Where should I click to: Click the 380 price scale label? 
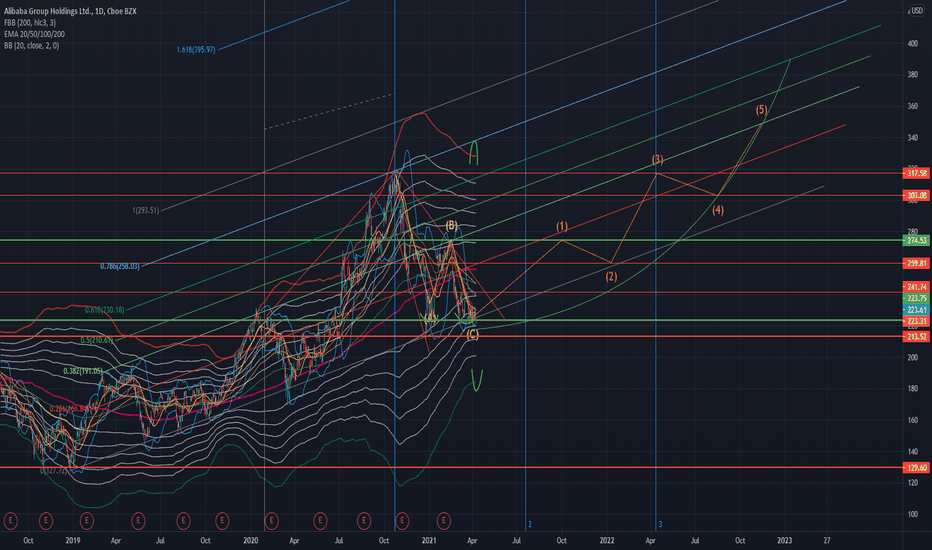pos(912,75)
